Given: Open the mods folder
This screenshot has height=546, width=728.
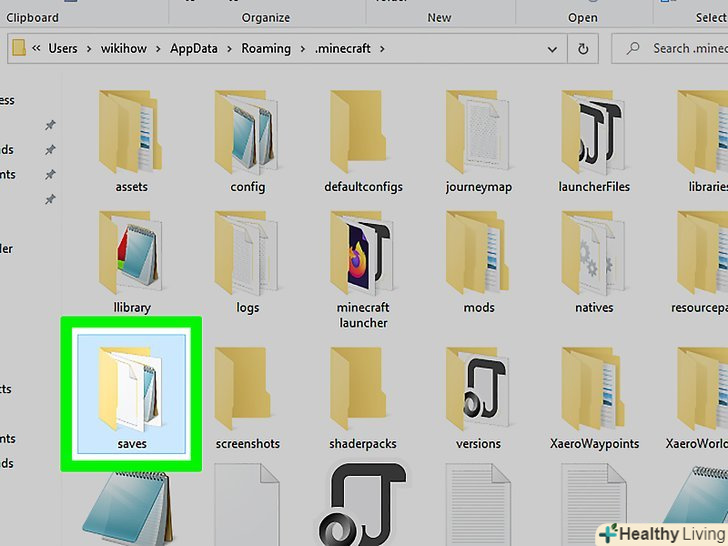Looking at the screenshot, I should (478, 262).
